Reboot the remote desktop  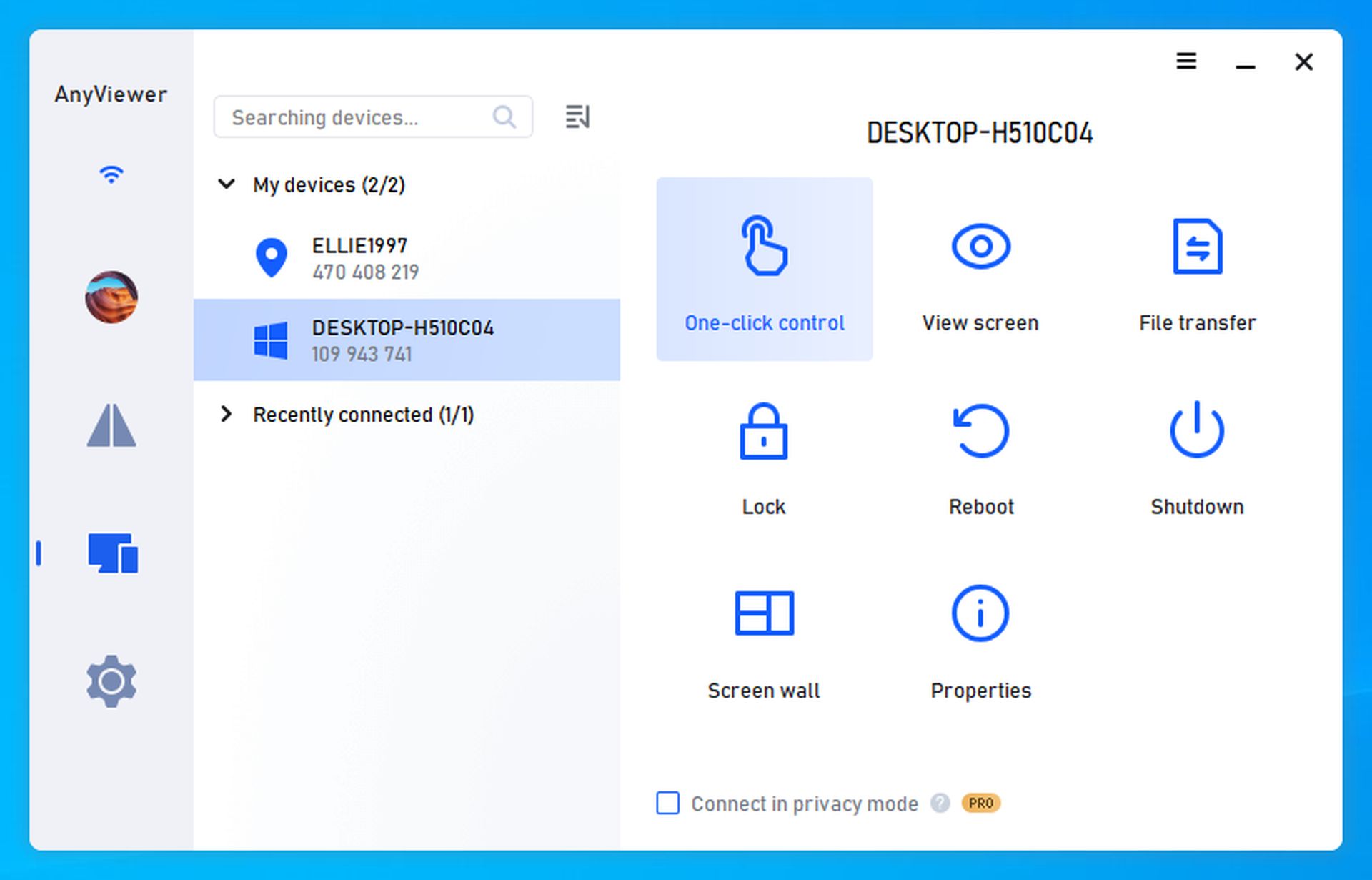click(x=982, y=455)
